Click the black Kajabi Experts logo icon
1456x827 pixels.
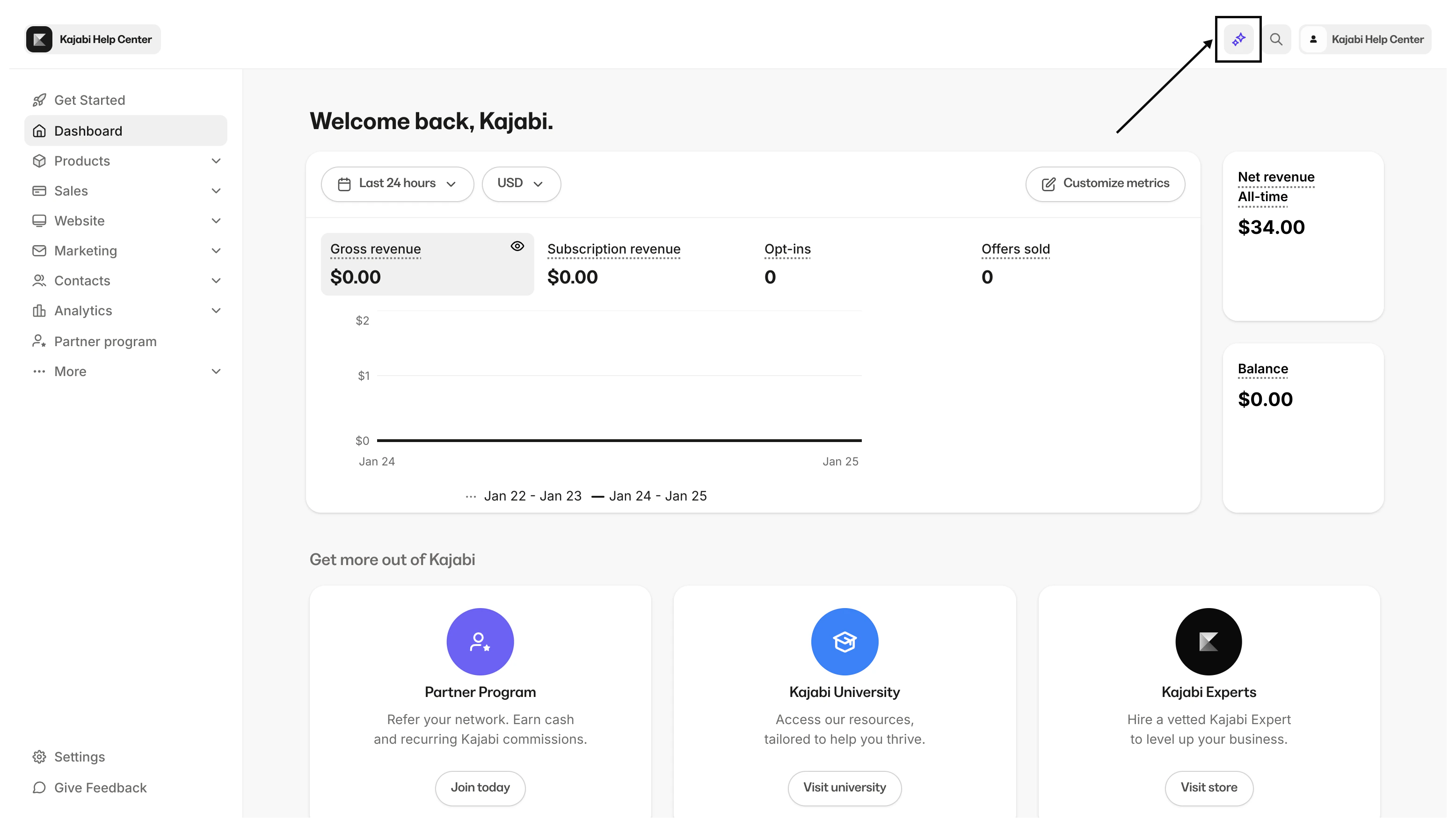[x=1208, y=642]
